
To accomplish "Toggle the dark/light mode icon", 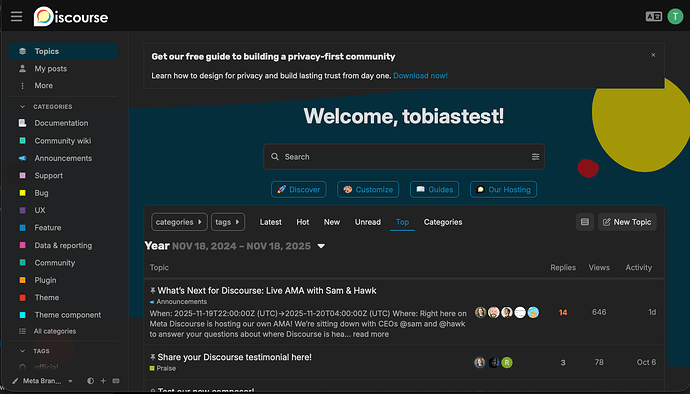I will pos(90,381).
